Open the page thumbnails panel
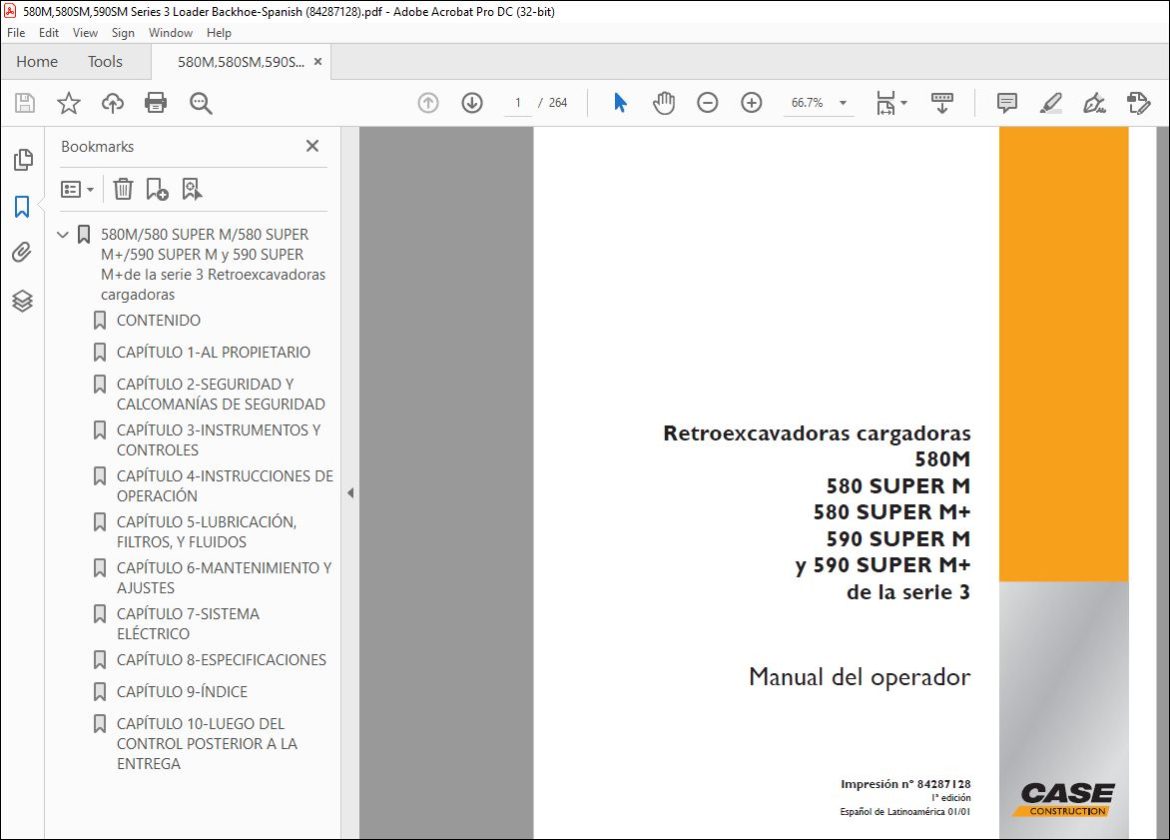The height and width of the screenshot is (840, 1170). [x=22, y=159]
